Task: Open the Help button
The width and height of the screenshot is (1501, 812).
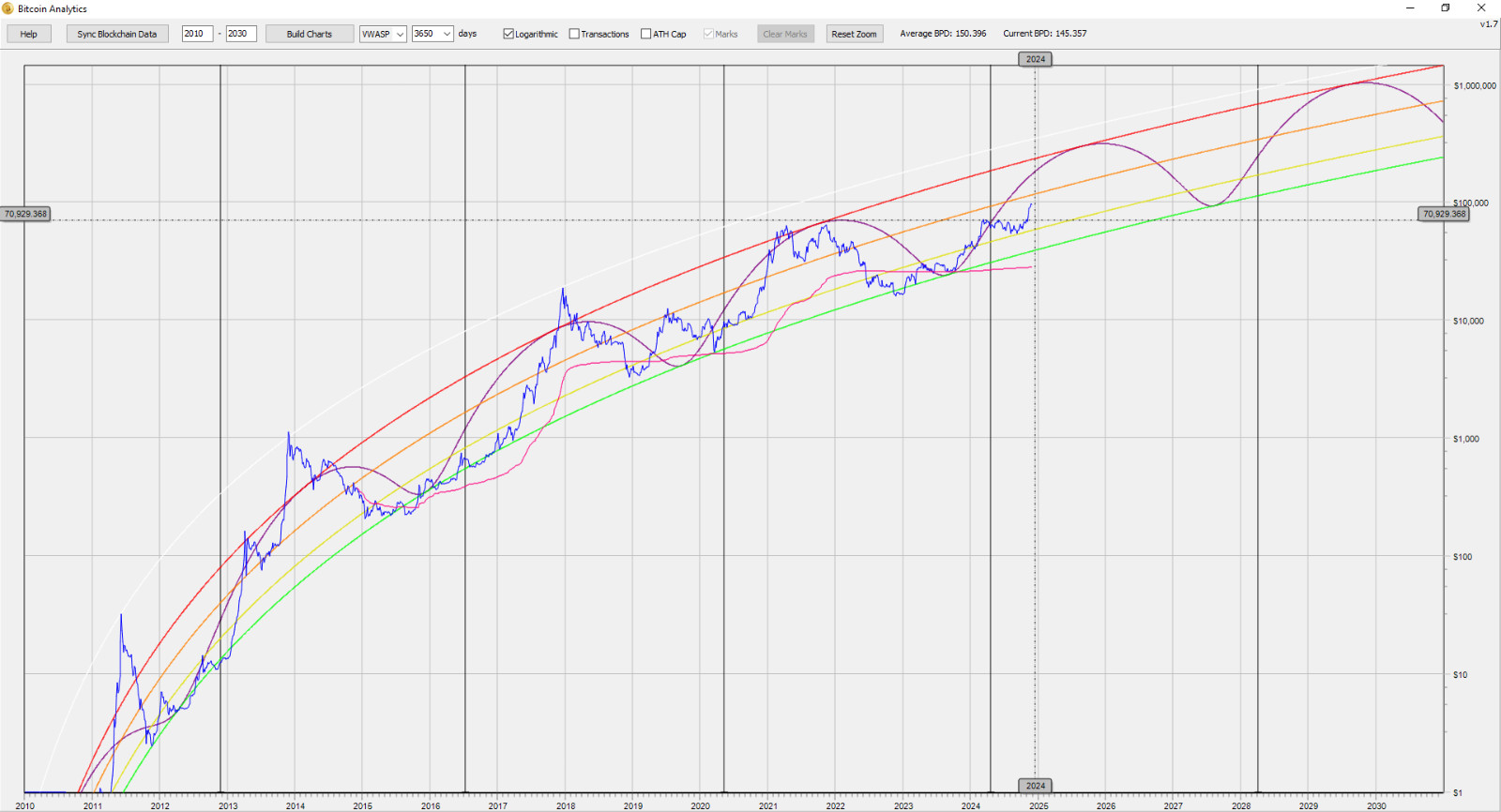Action: pos(29,34)
